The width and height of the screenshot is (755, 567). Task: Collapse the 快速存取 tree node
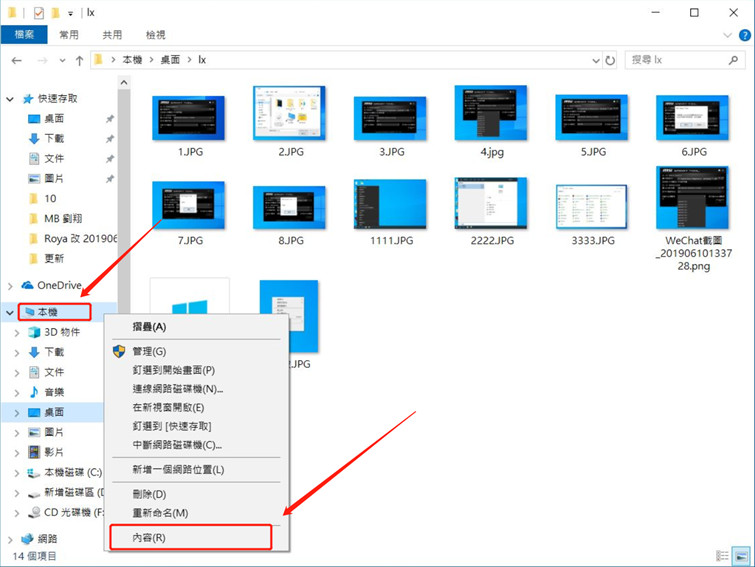point(10,99)
